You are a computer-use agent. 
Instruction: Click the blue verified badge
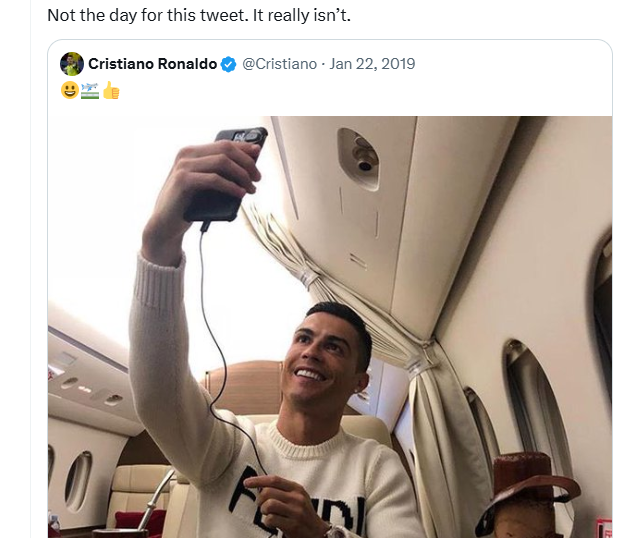tap(229, 64)
